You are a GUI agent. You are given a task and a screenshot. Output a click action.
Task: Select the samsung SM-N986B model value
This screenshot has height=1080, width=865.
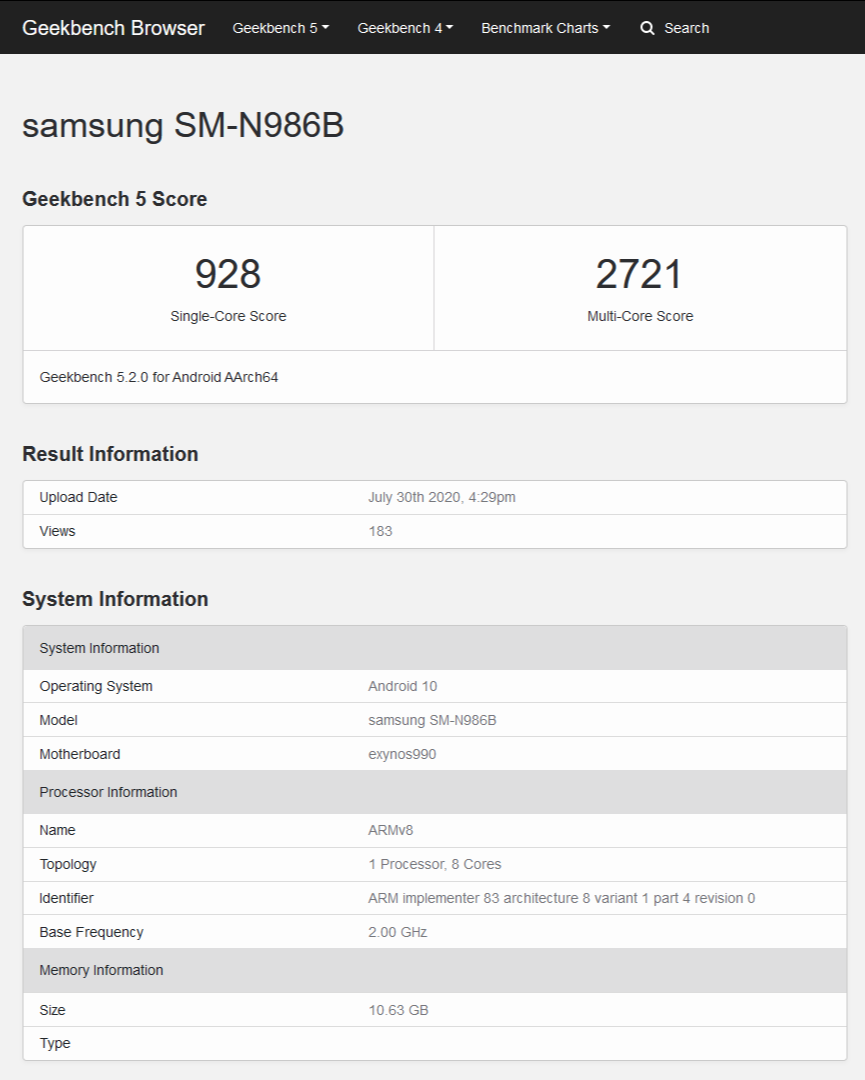(x=432, y=720)
